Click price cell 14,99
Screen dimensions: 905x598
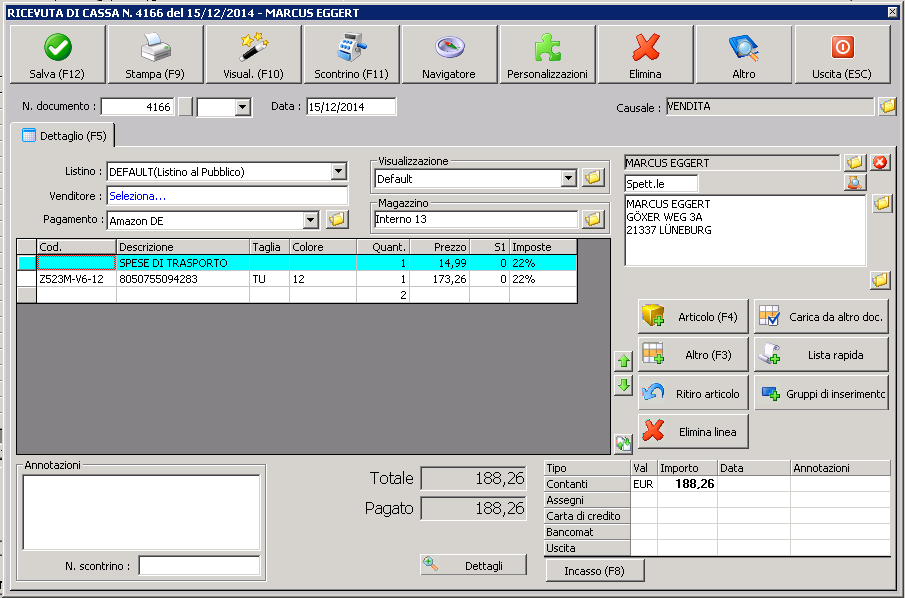point(439,263)
